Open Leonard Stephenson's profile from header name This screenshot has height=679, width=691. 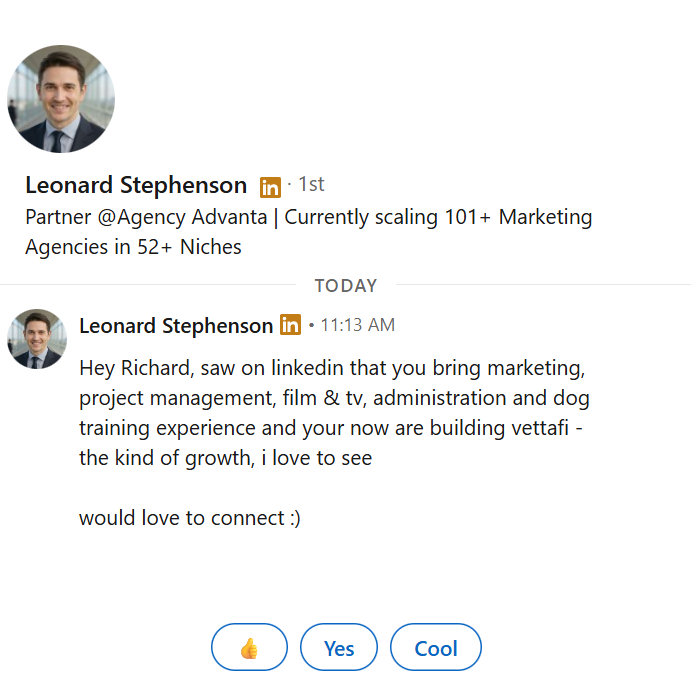(x=136, y=185)
